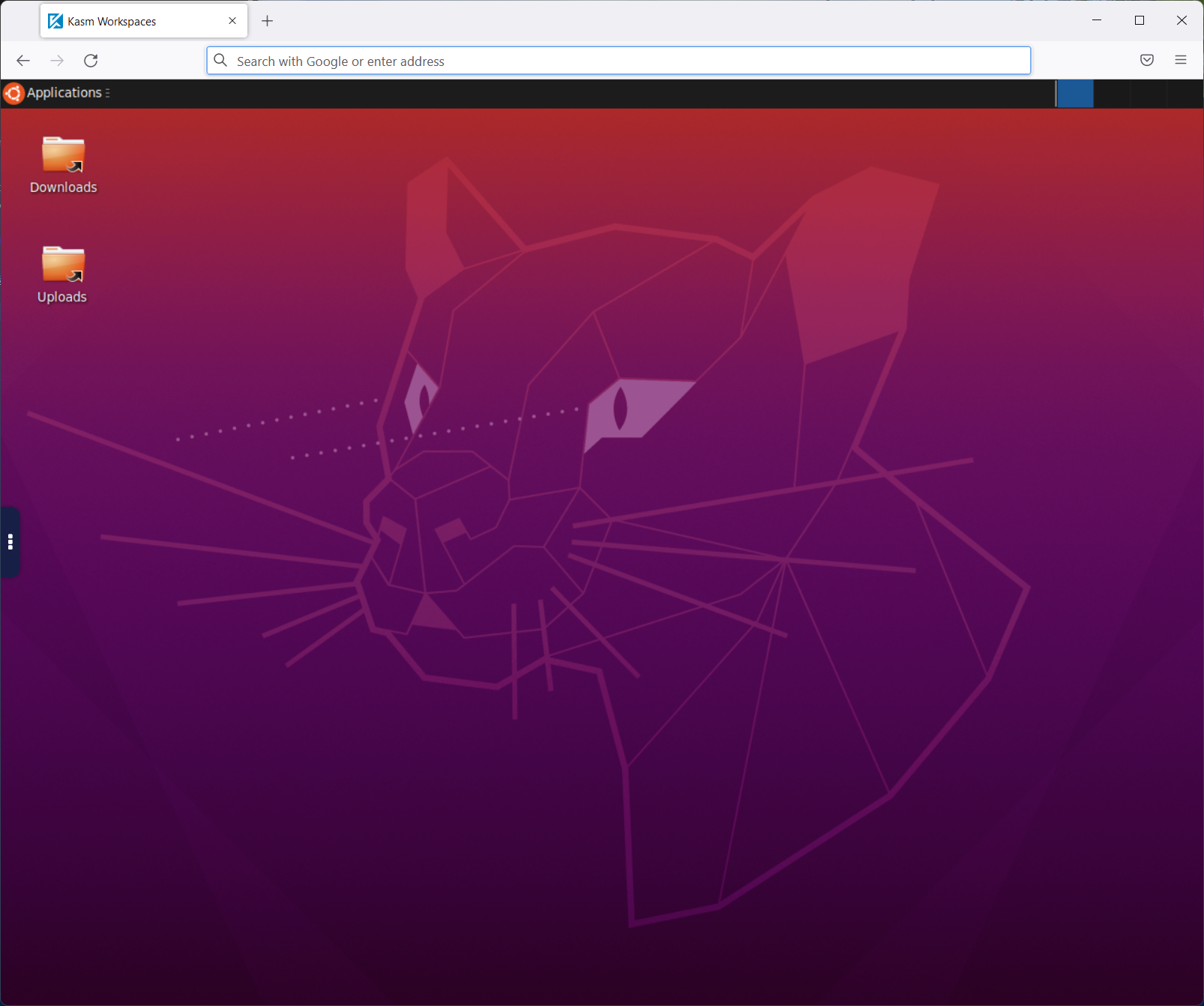Open the Save to Pocket button
The width and height of the screenshot is (1204, 1006).
1147,60
